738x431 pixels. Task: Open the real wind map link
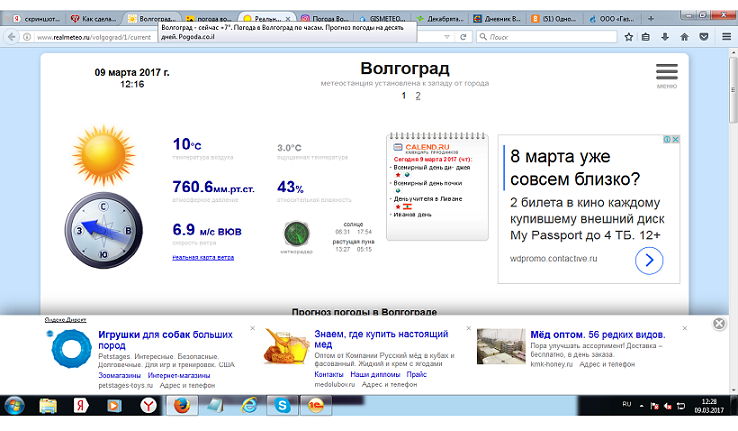tap(203, 257)
